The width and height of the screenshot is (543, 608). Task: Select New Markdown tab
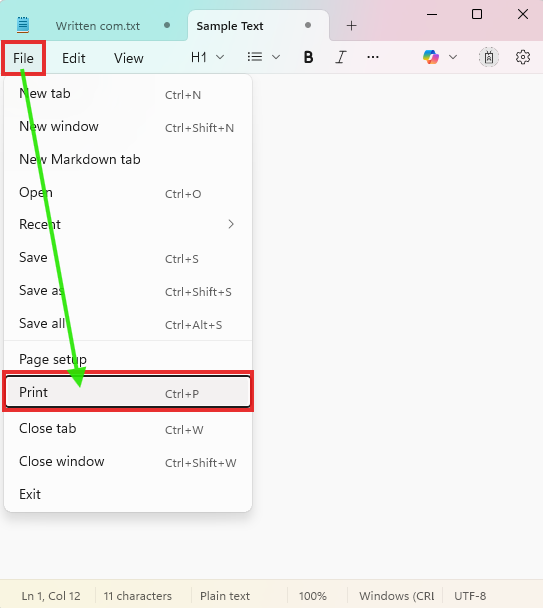tap(128, 160)
